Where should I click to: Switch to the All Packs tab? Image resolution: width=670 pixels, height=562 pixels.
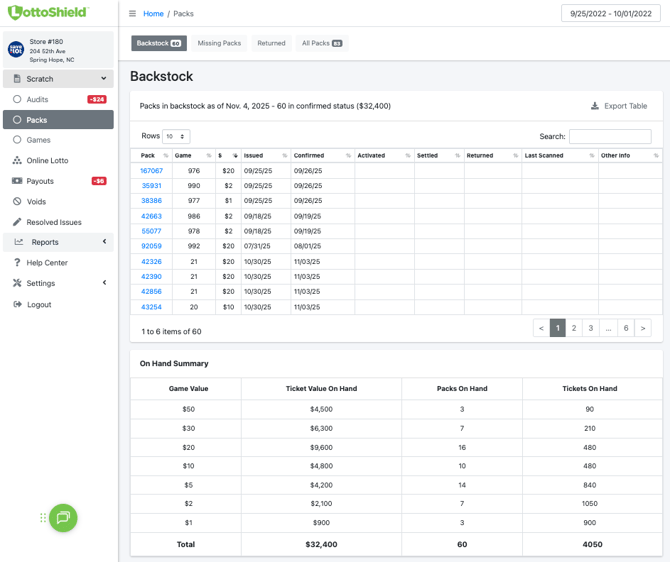tap(322, 43)
